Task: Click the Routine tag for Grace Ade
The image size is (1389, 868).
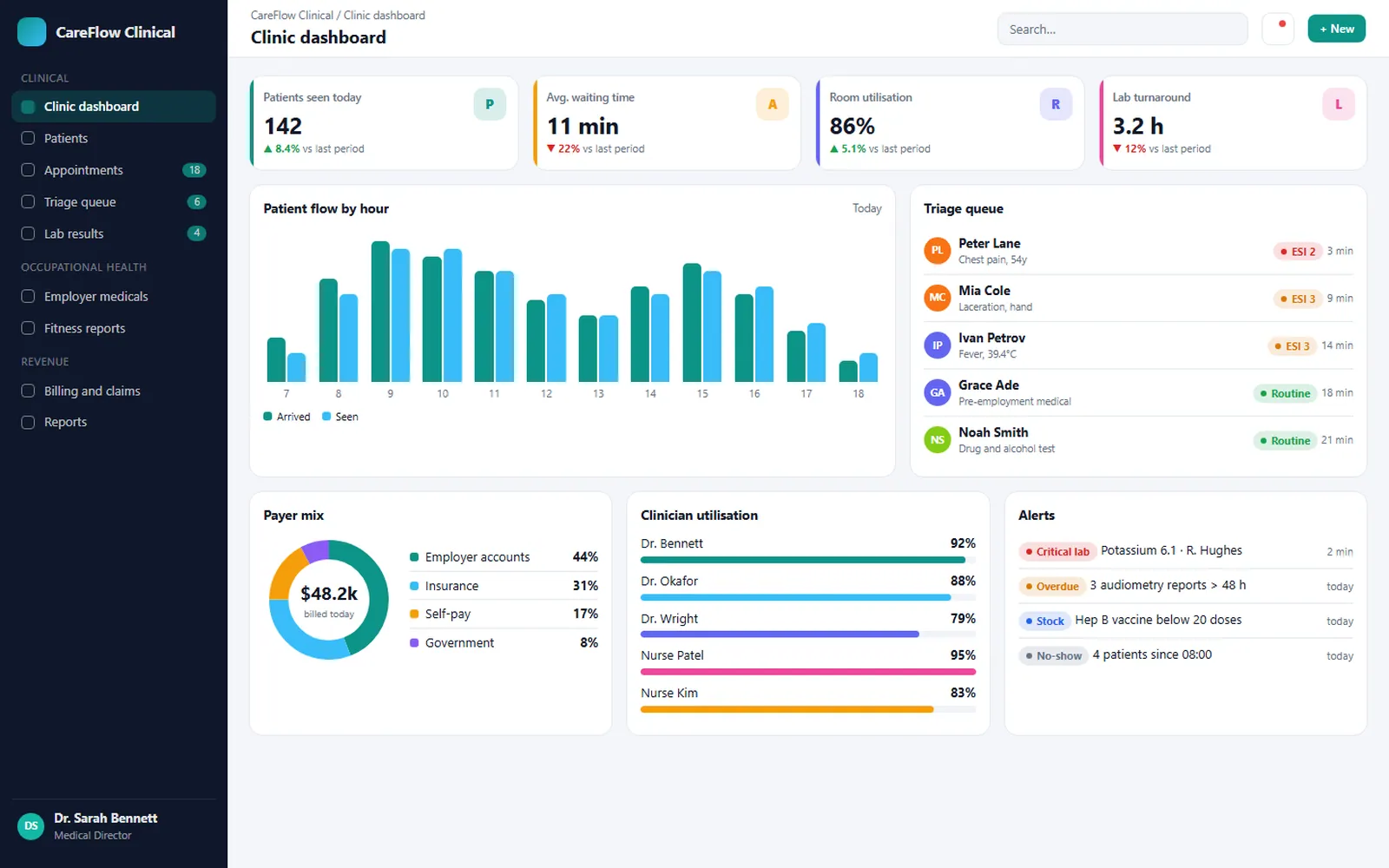Action: coord(1284,393)
